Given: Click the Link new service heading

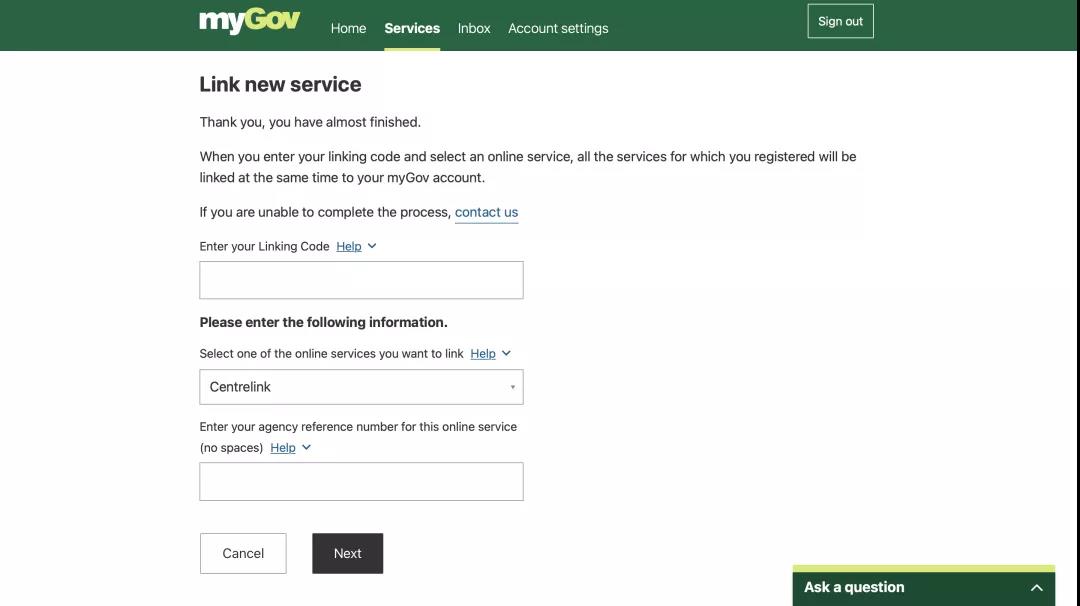Looking at the screenshot, I should coord(280,84).
